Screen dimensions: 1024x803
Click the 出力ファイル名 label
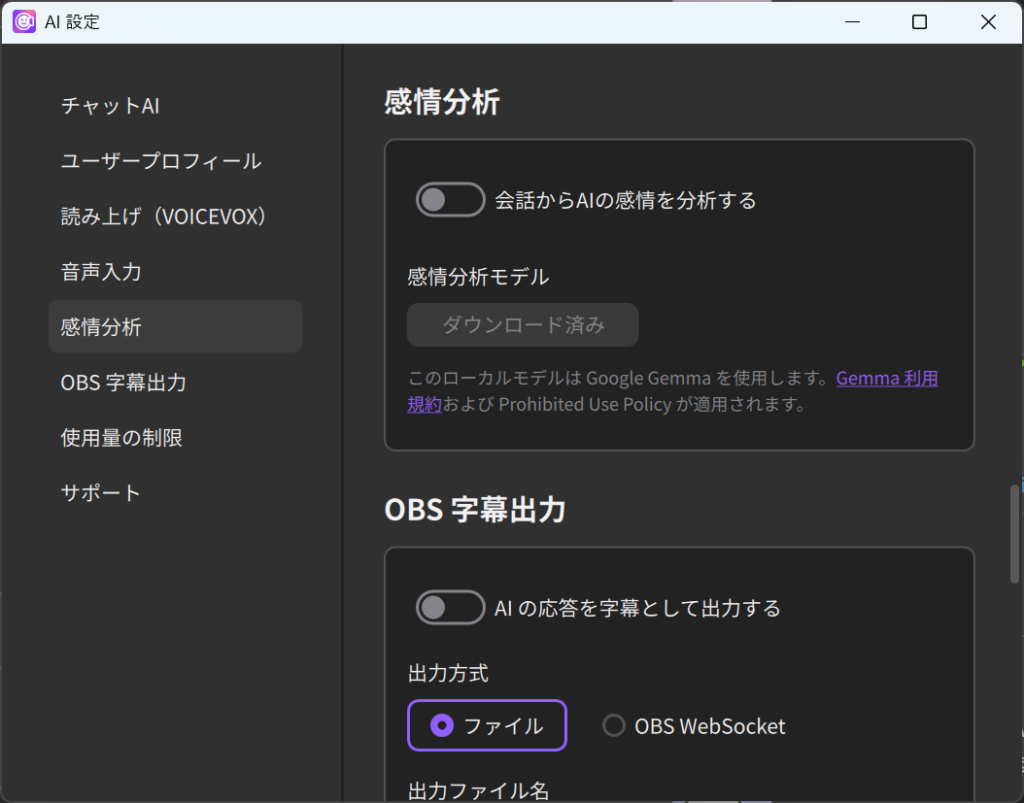point(478,791)
